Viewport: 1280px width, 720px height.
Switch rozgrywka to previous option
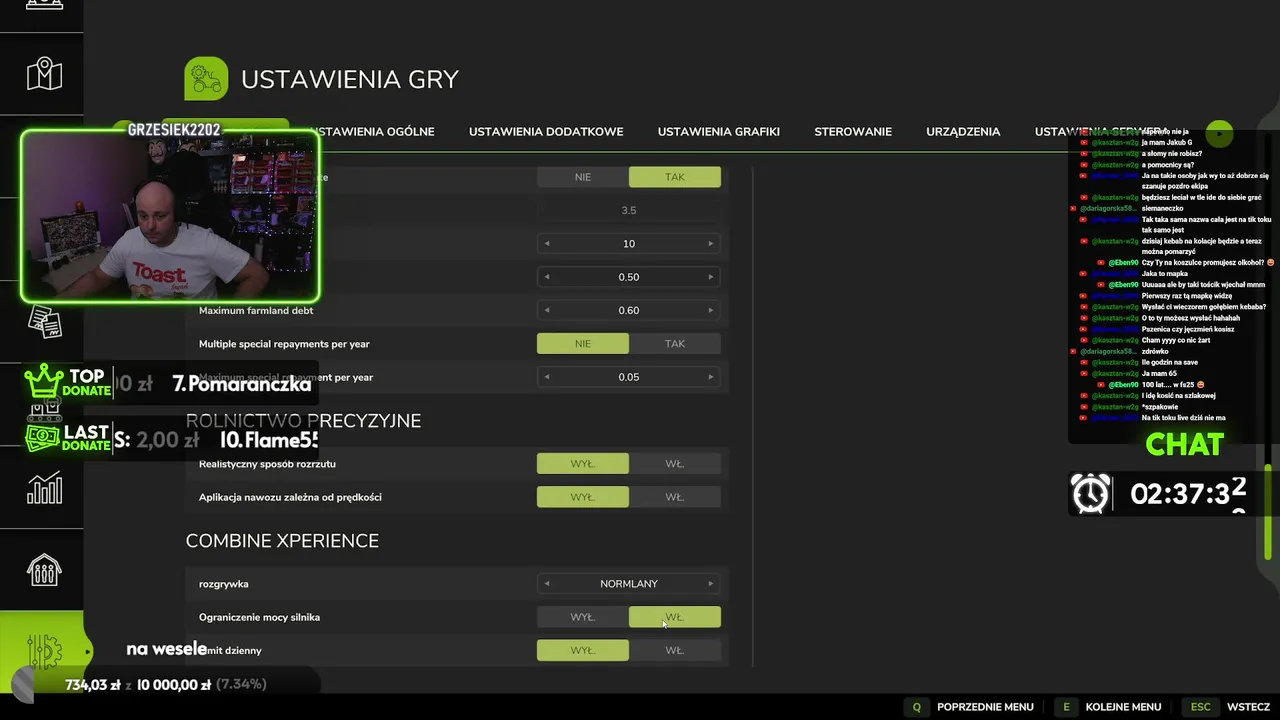[x=547, y=584]
